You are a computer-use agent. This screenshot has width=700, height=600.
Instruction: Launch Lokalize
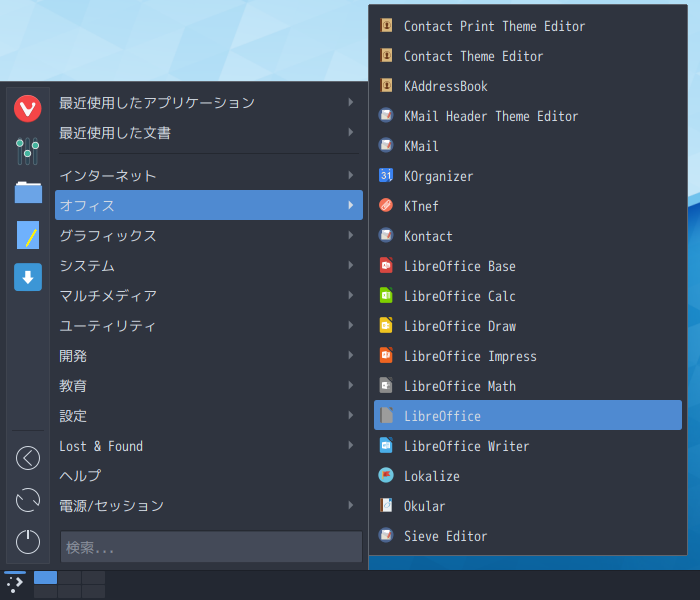pyautogui.click(x=528, y=475)
